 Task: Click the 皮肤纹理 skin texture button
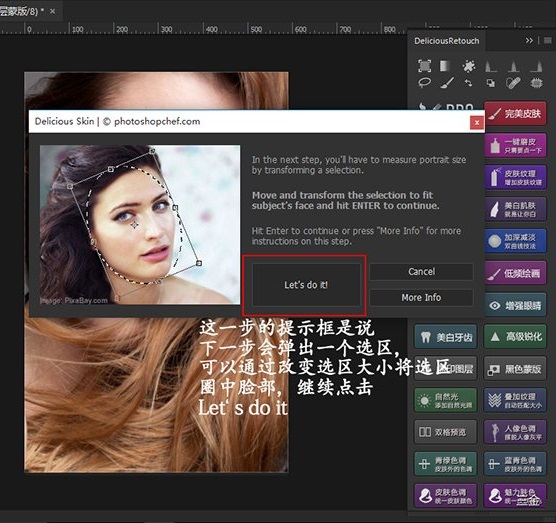(x=515, y=177)
